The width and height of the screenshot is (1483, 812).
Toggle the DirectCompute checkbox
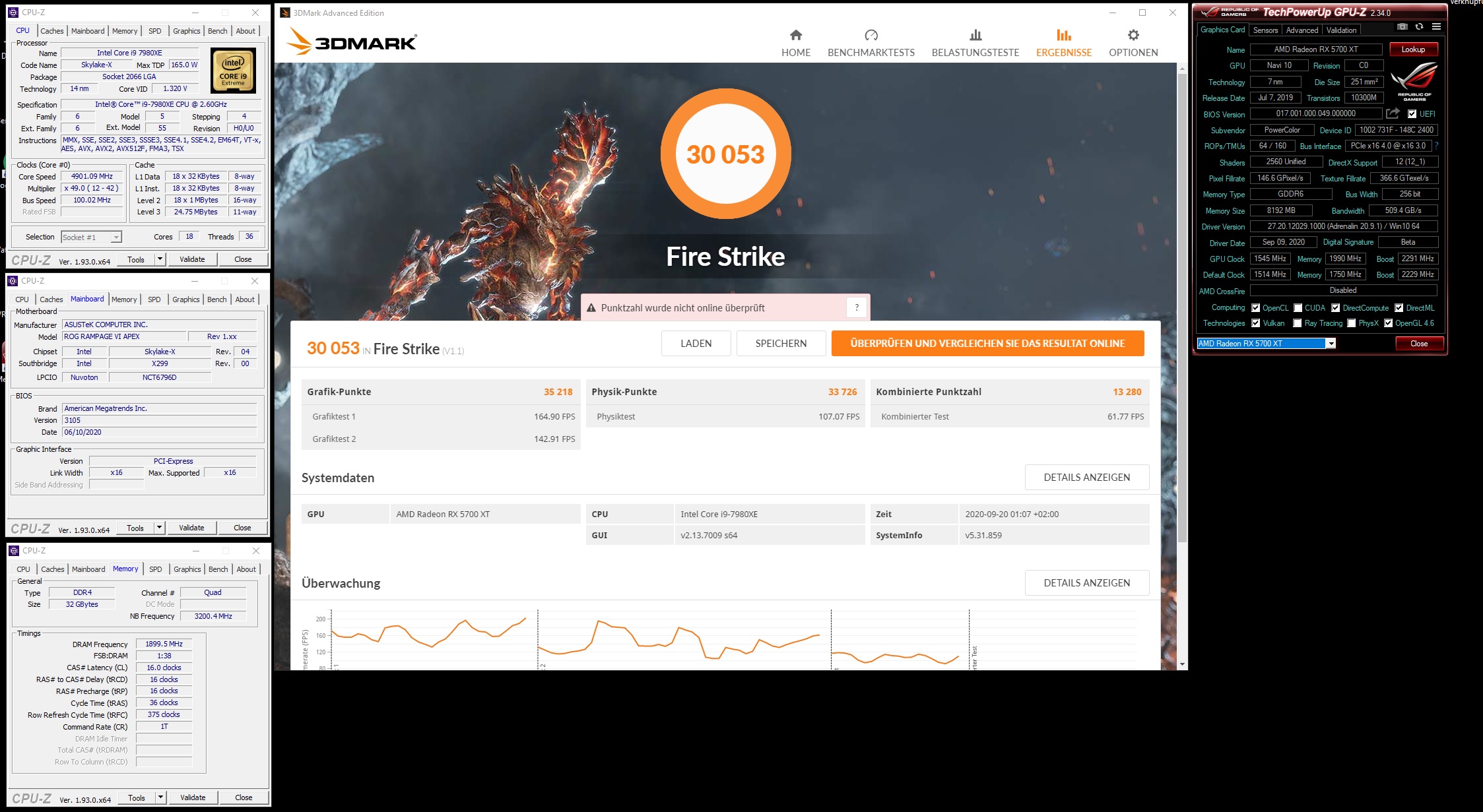coord(1335,307)
